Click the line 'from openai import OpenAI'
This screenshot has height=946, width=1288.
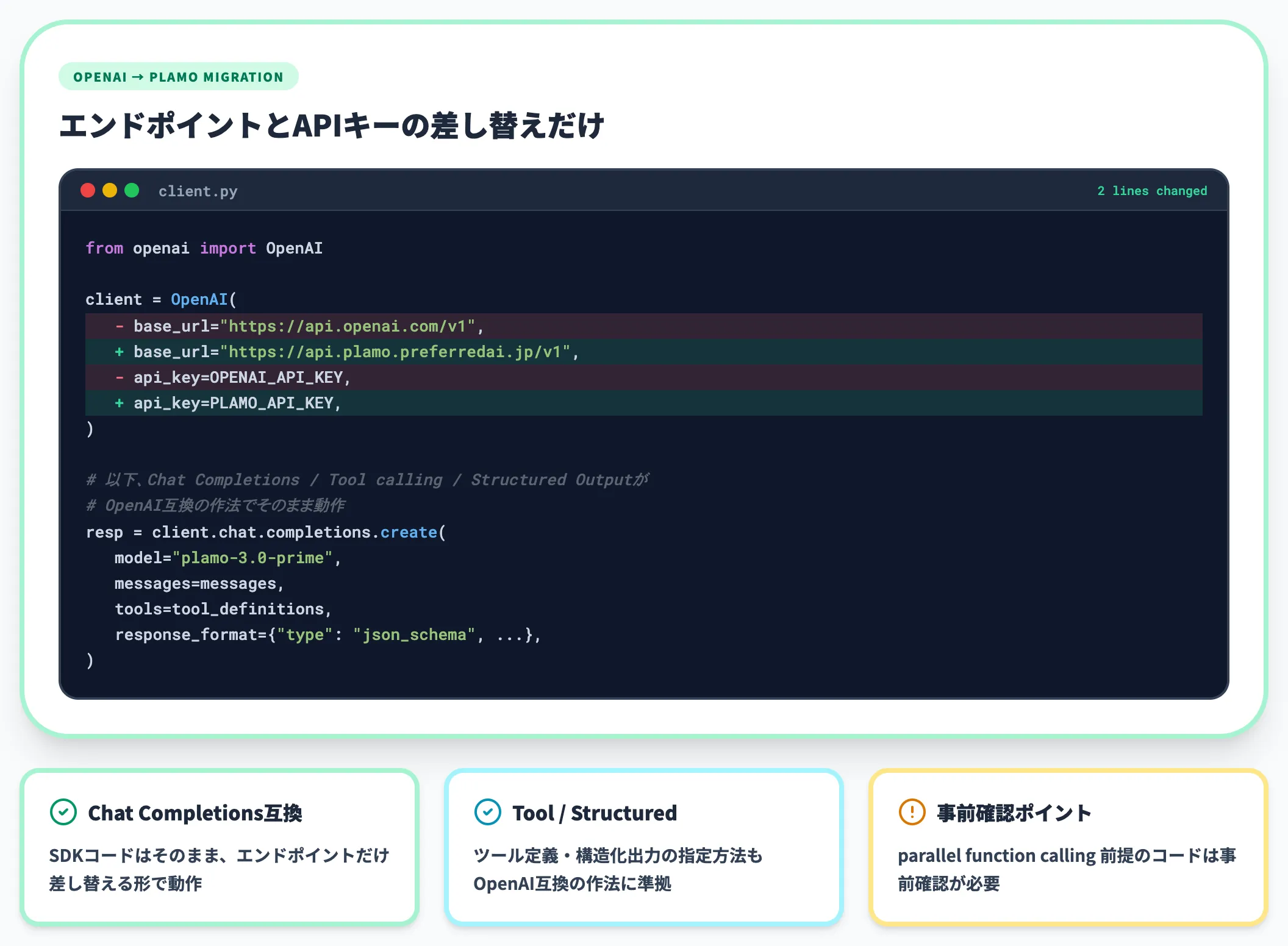coord(204,248)
